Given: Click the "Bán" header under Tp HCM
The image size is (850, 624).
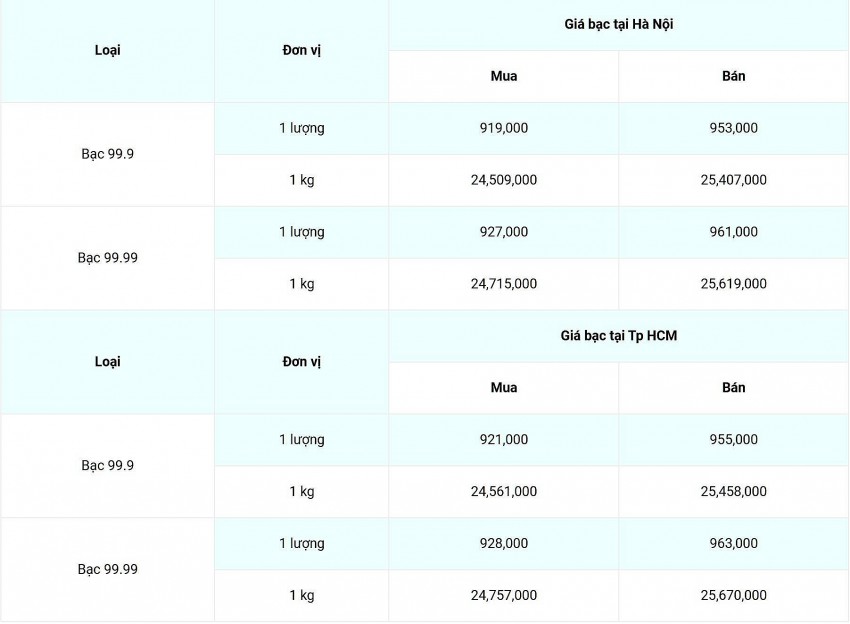Looking at the screenshot, I should 733,388.
